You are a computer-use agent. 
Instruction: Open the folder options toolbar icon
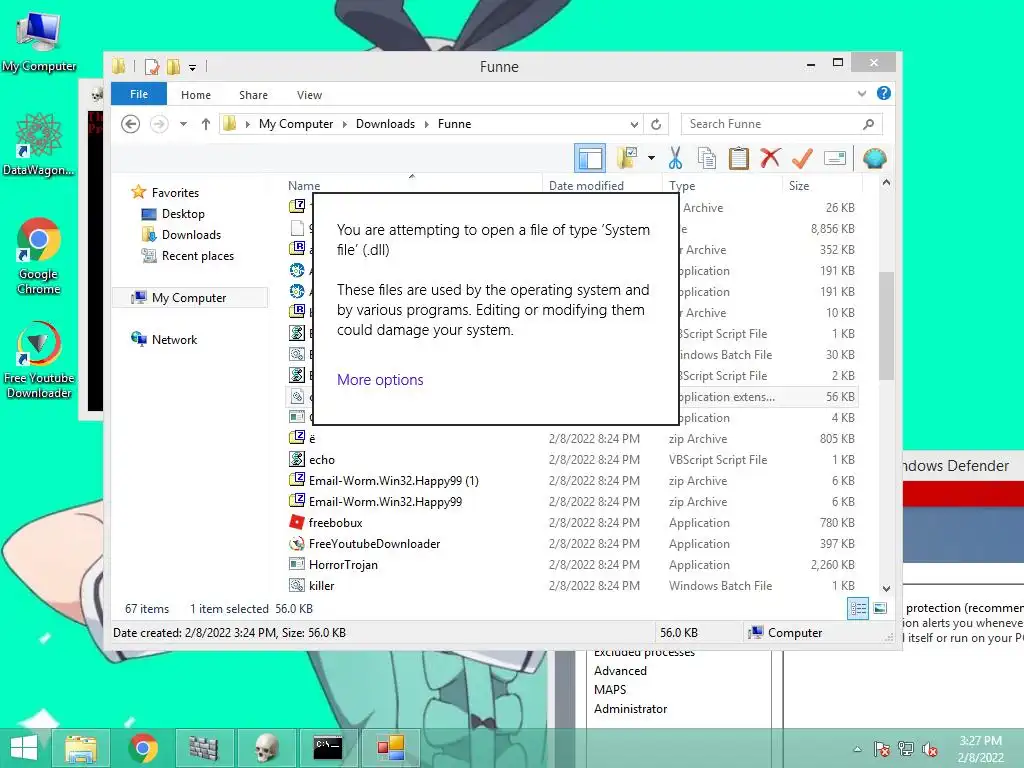click(x=627, y=158)
